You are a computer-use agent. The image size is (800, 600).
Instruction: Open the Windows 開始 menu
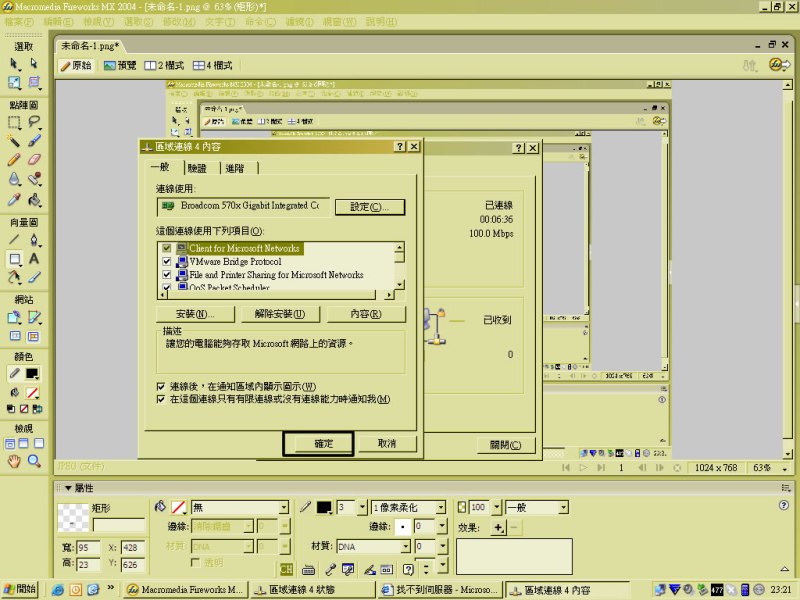(x=20, y=589)
